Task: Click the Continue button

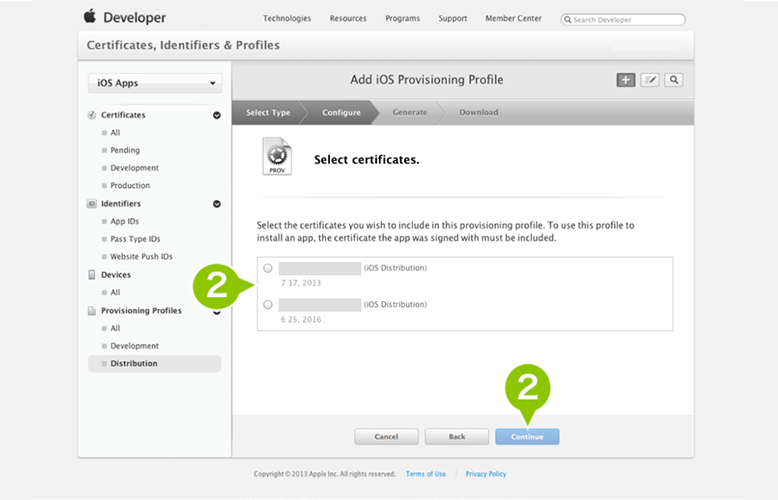Action: (x=527, y=437)
